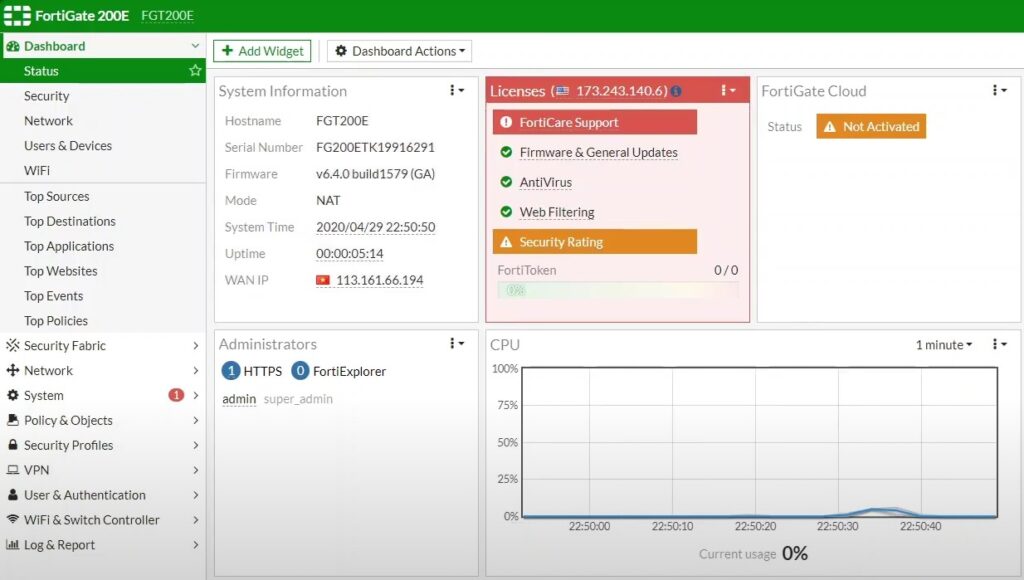
Task: Click the FortiCare Support red bar
Action: pyautogui.click(x=595, y=122)
